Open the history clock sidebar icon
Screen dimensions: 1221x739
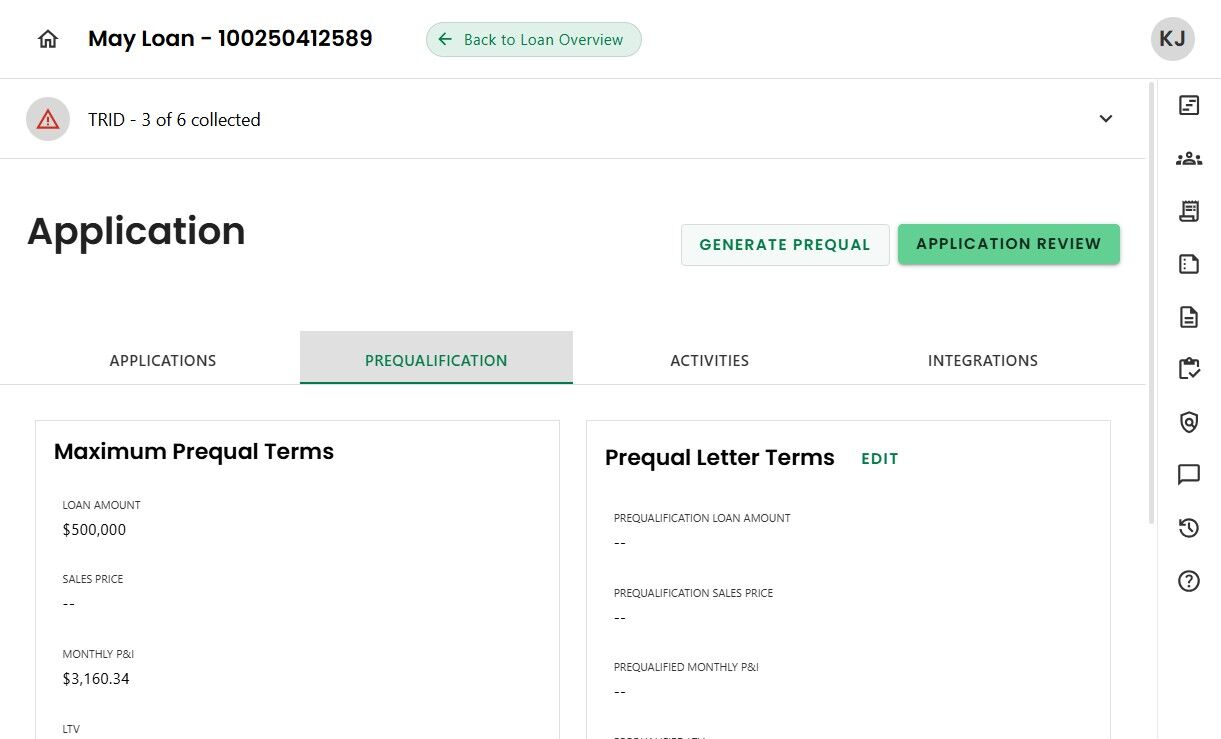1189,528
